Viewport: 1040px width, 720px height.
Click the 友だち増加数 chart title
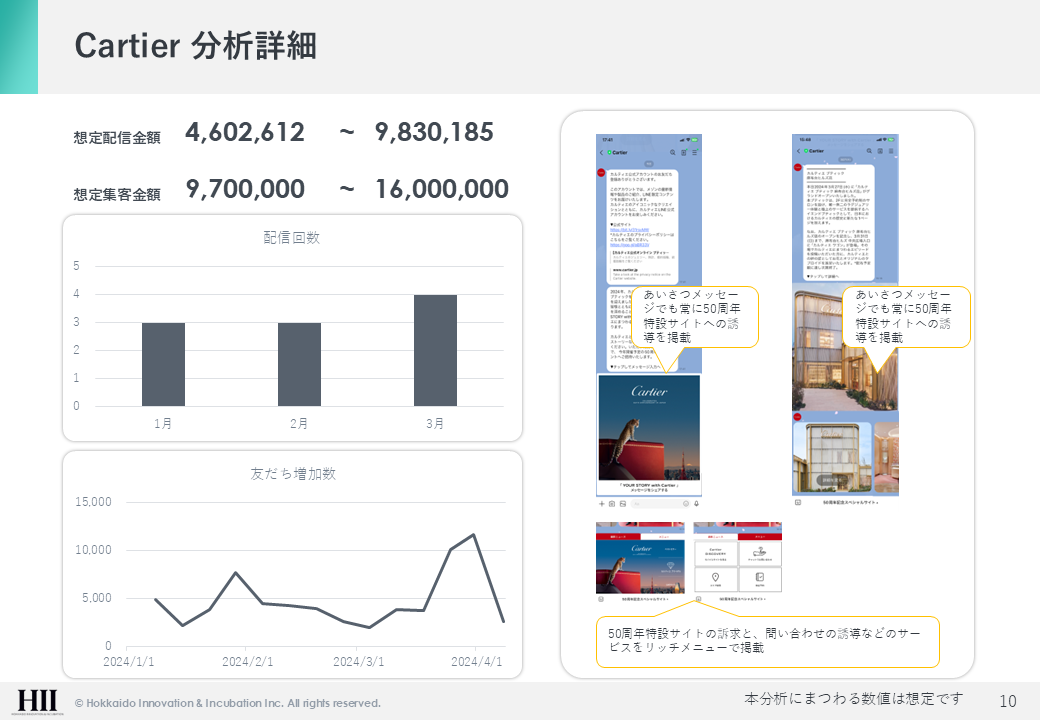[292, 474]
